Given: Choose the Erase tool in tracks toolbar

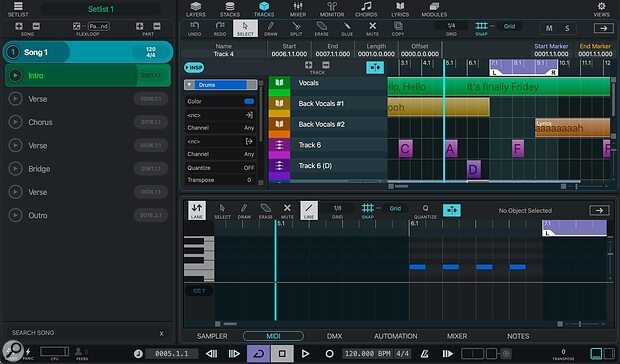Looking at the screenshot, I should tap(321, 28).
